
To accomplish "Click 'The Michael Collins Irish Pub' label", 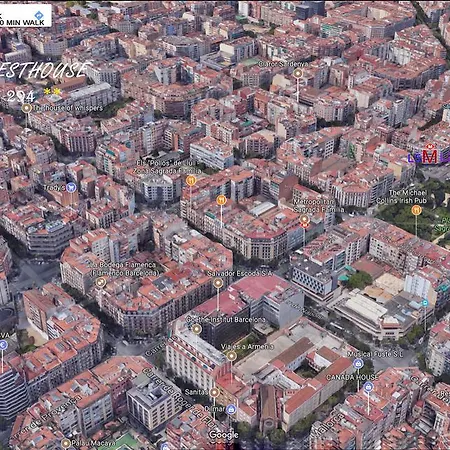I will (402, 197).
